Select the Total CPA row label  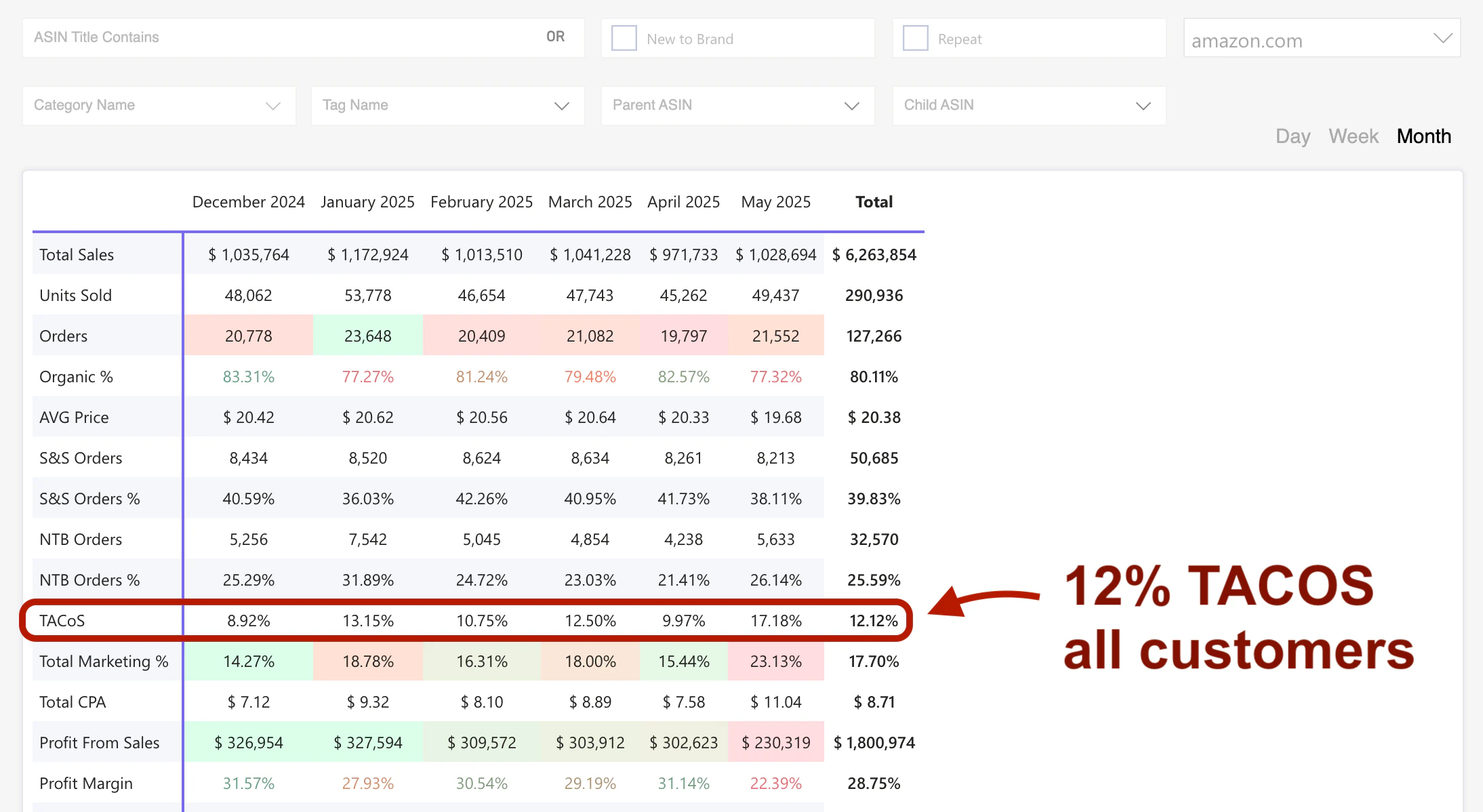73,702
